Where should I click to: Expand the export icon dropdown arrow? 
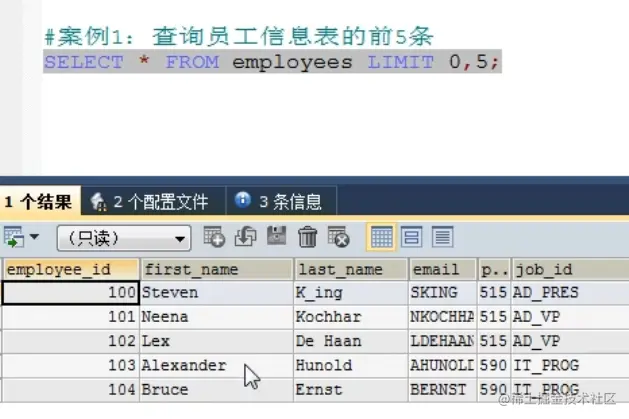(34, 237)
